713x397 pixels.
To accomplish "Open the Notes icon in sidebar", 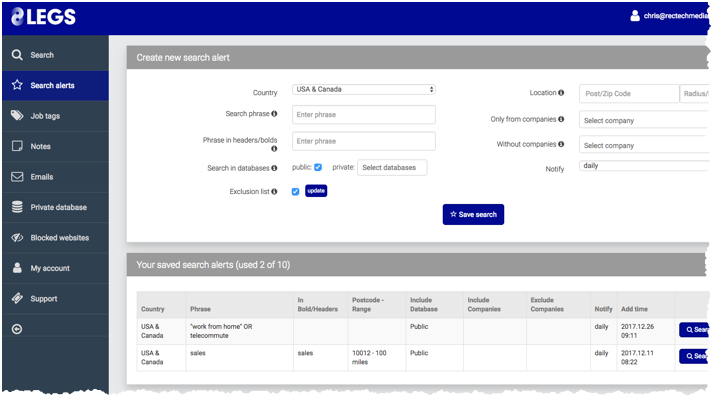I will (17, 146).
